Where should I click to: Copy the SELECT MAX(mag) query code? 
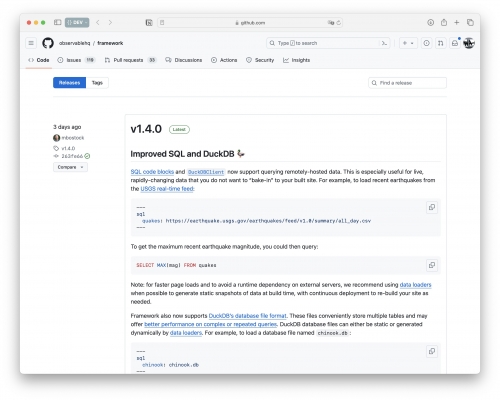point(432,265)
